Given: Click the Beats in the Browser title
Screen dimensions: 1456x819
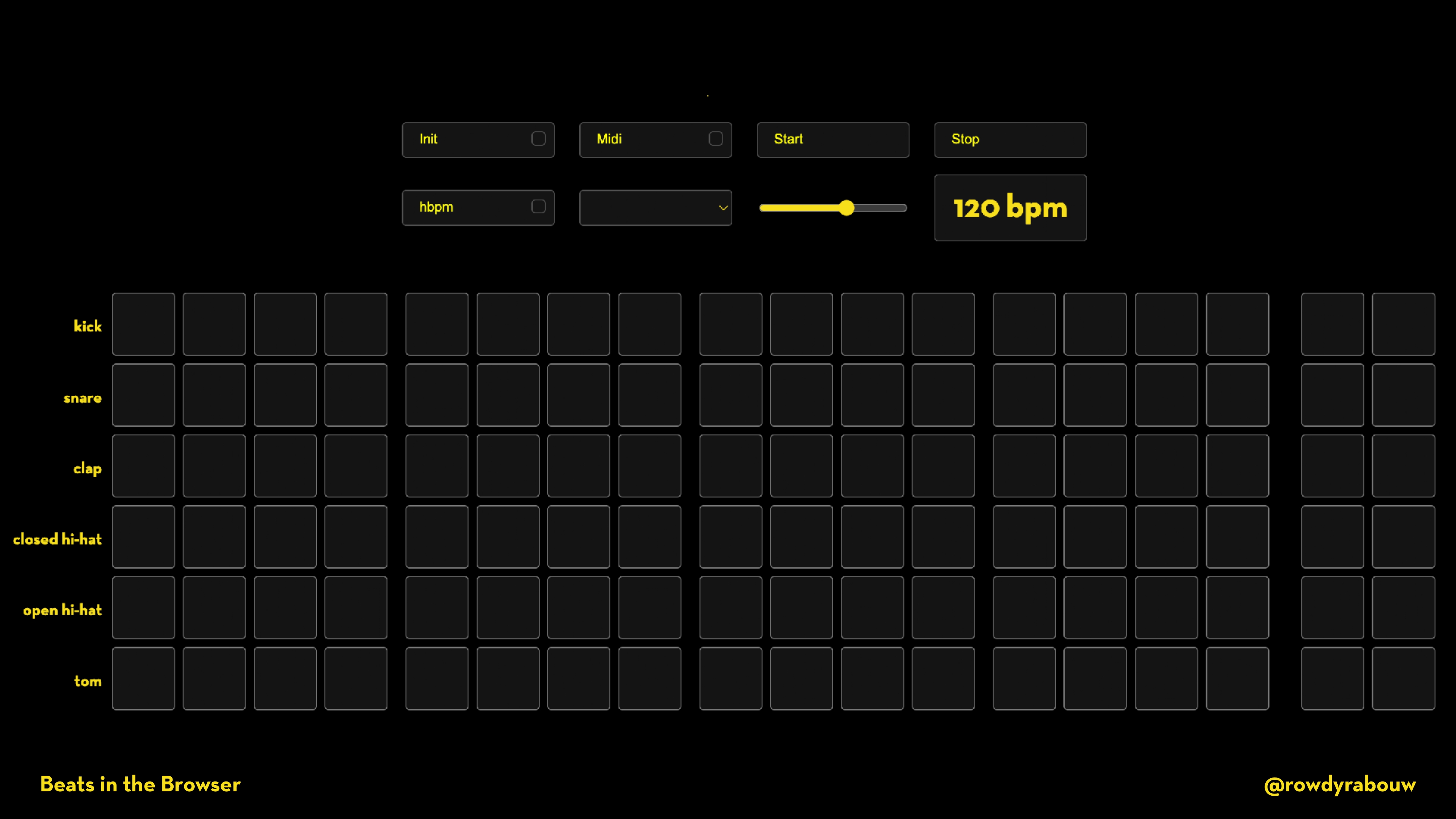Looking at the screenshot, I should point(140,784).
